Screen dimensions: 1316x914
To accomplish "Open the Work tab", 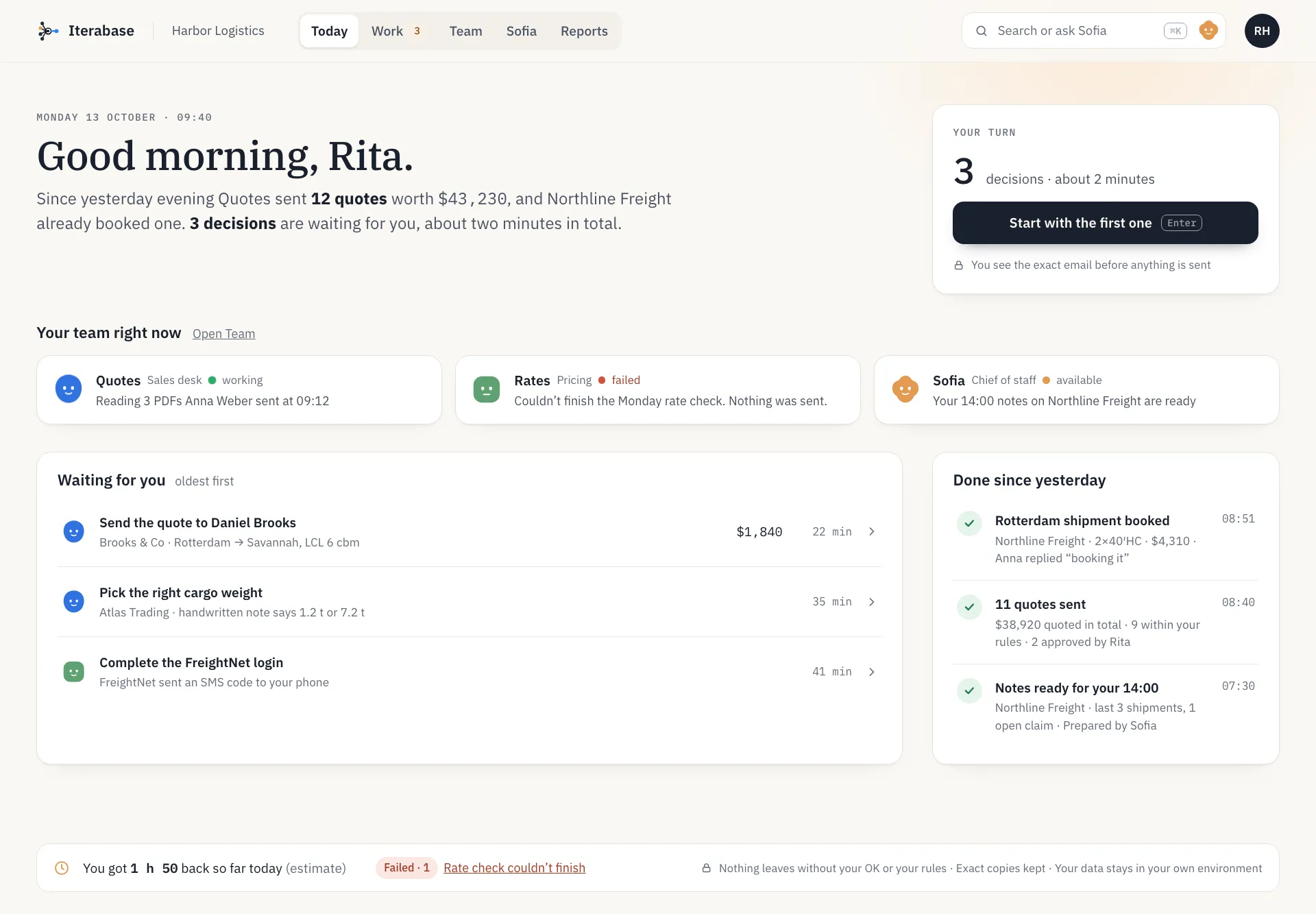I will 397,31.
